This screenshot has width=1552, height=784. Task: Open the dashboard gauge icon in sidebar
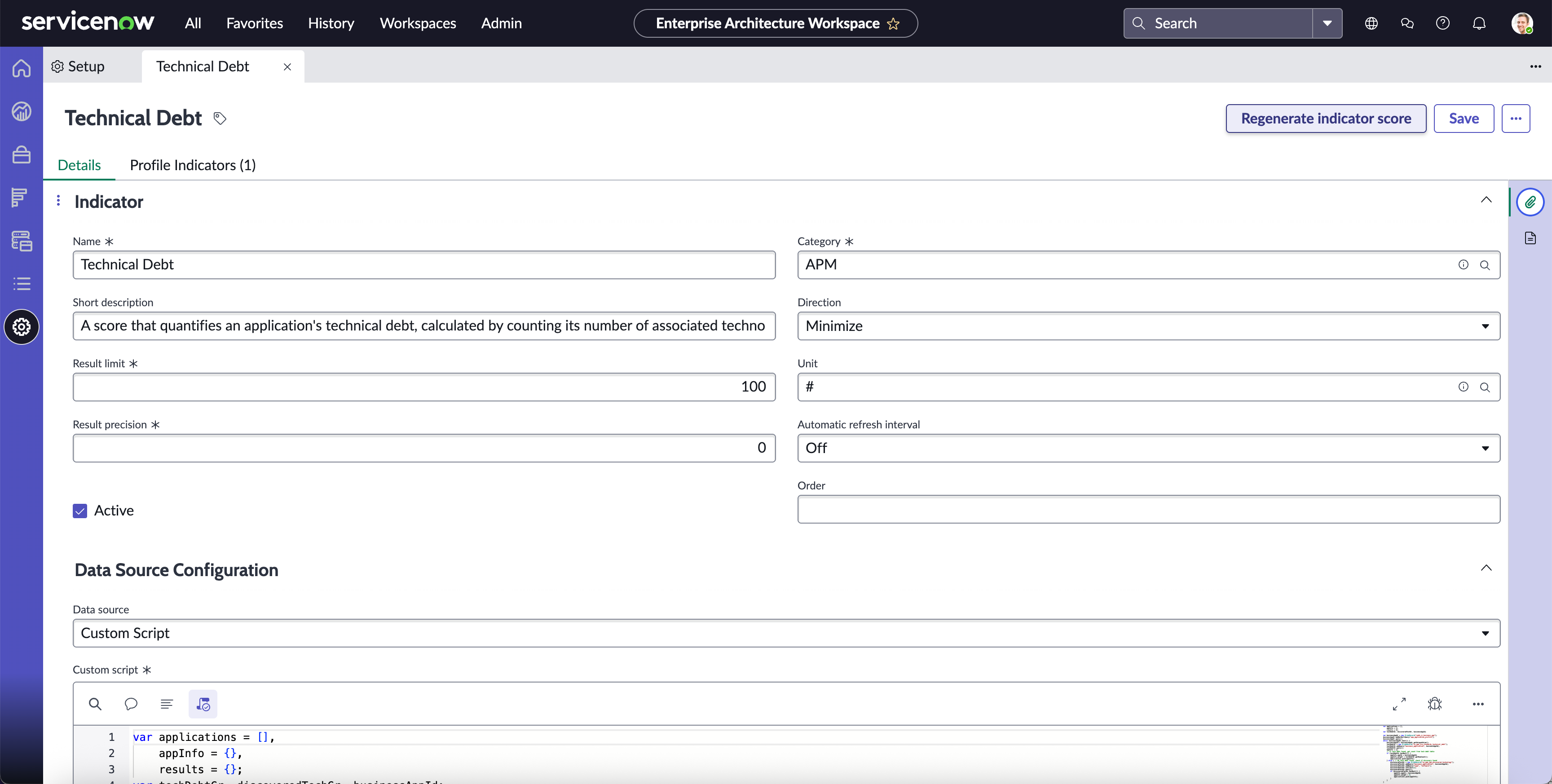22,111
